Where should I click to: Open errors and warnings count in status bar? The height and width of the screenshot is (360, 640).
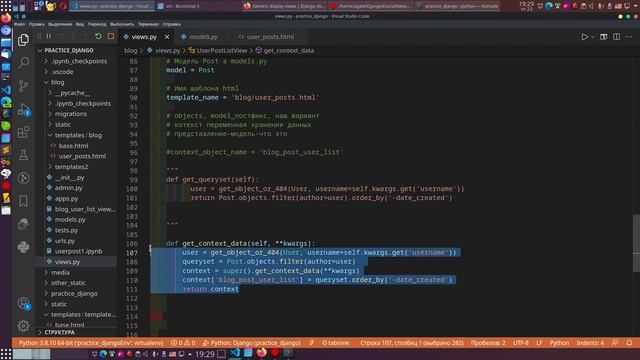(x=183, y=343)
